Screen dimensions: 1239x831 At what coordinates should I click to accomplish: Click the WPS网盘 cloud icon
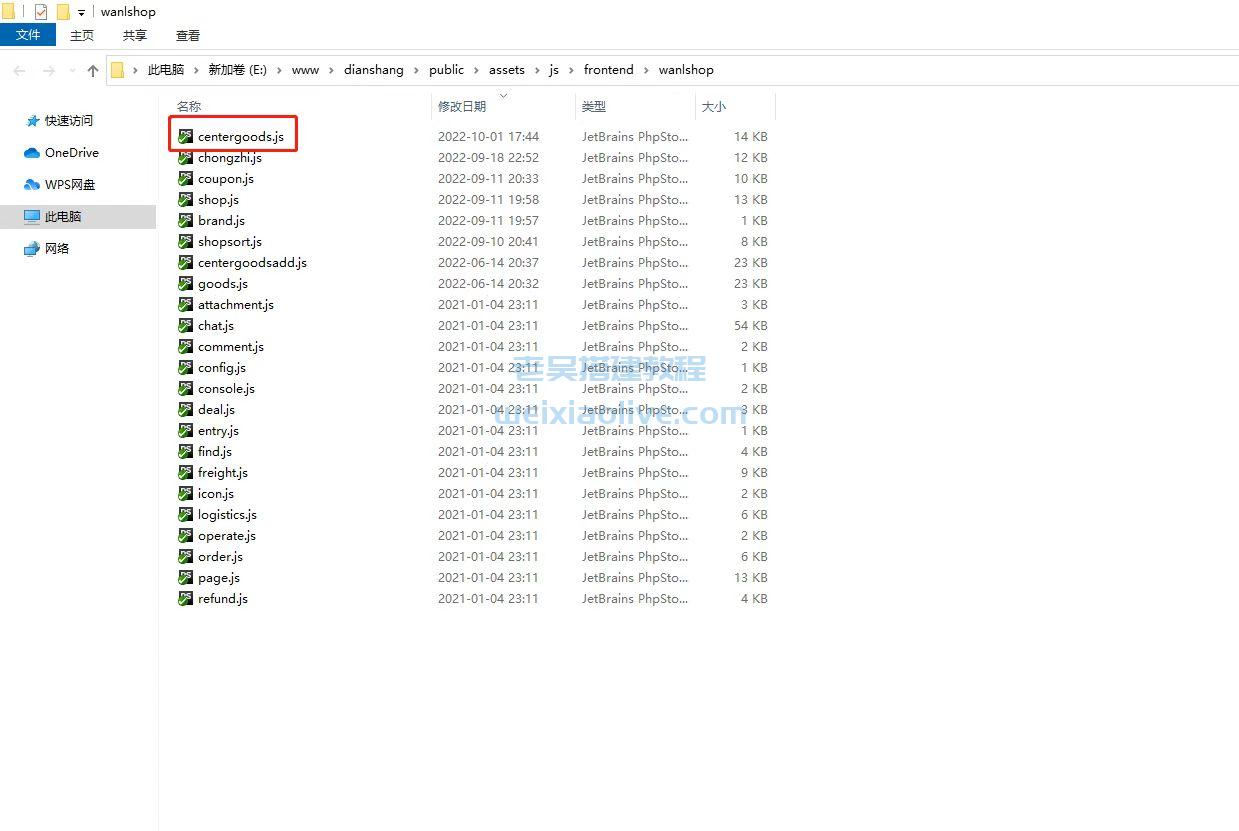click(32, 185)
